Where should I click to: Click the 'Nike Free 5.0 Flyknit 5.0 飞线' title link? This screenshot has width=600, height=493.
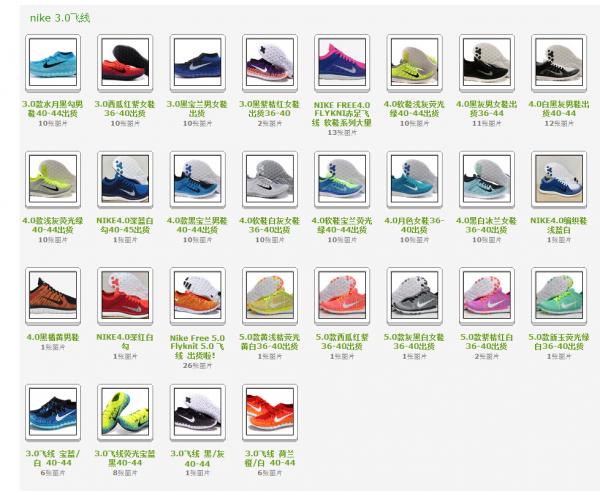[x=197, y=346]
